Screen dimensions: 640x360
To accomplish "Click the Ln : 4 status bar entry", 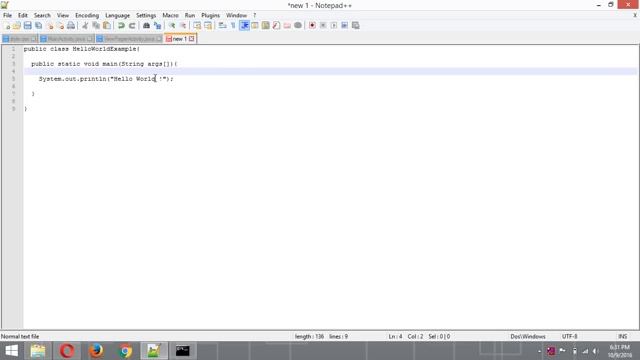I will click(x=395, y=337).
